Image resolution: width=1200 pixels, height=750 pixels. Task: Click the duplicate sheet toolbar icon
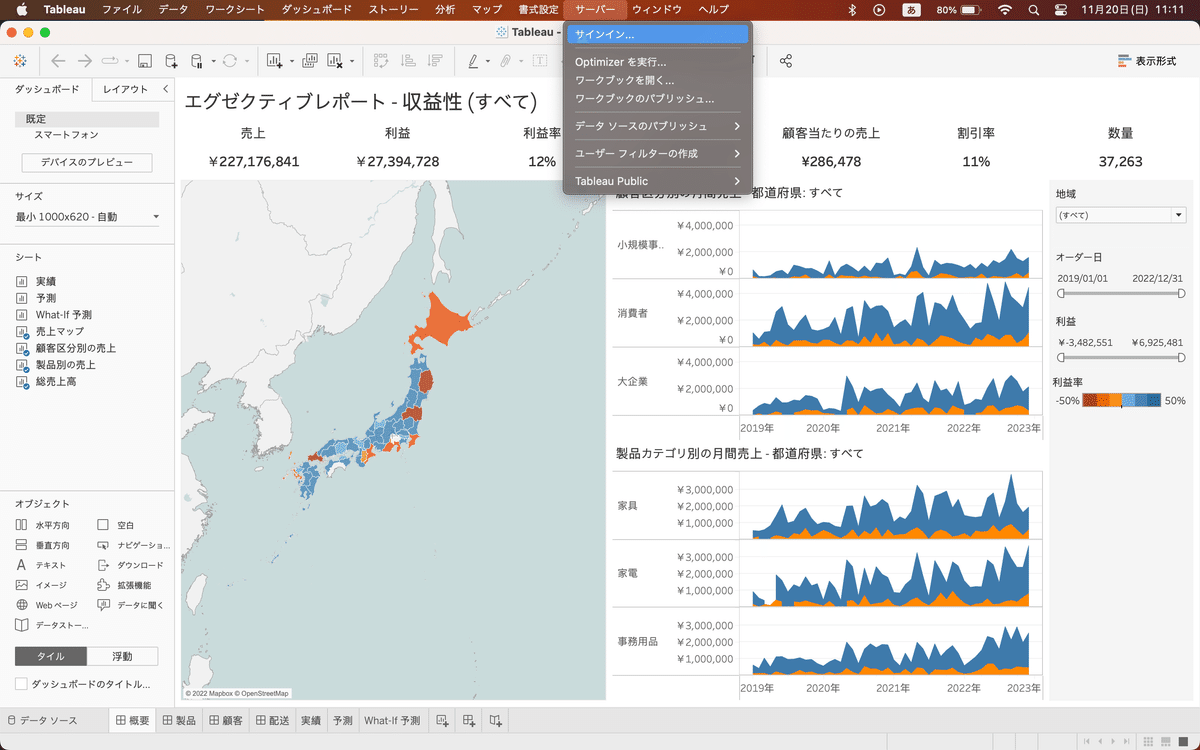(x=310, y=61)
